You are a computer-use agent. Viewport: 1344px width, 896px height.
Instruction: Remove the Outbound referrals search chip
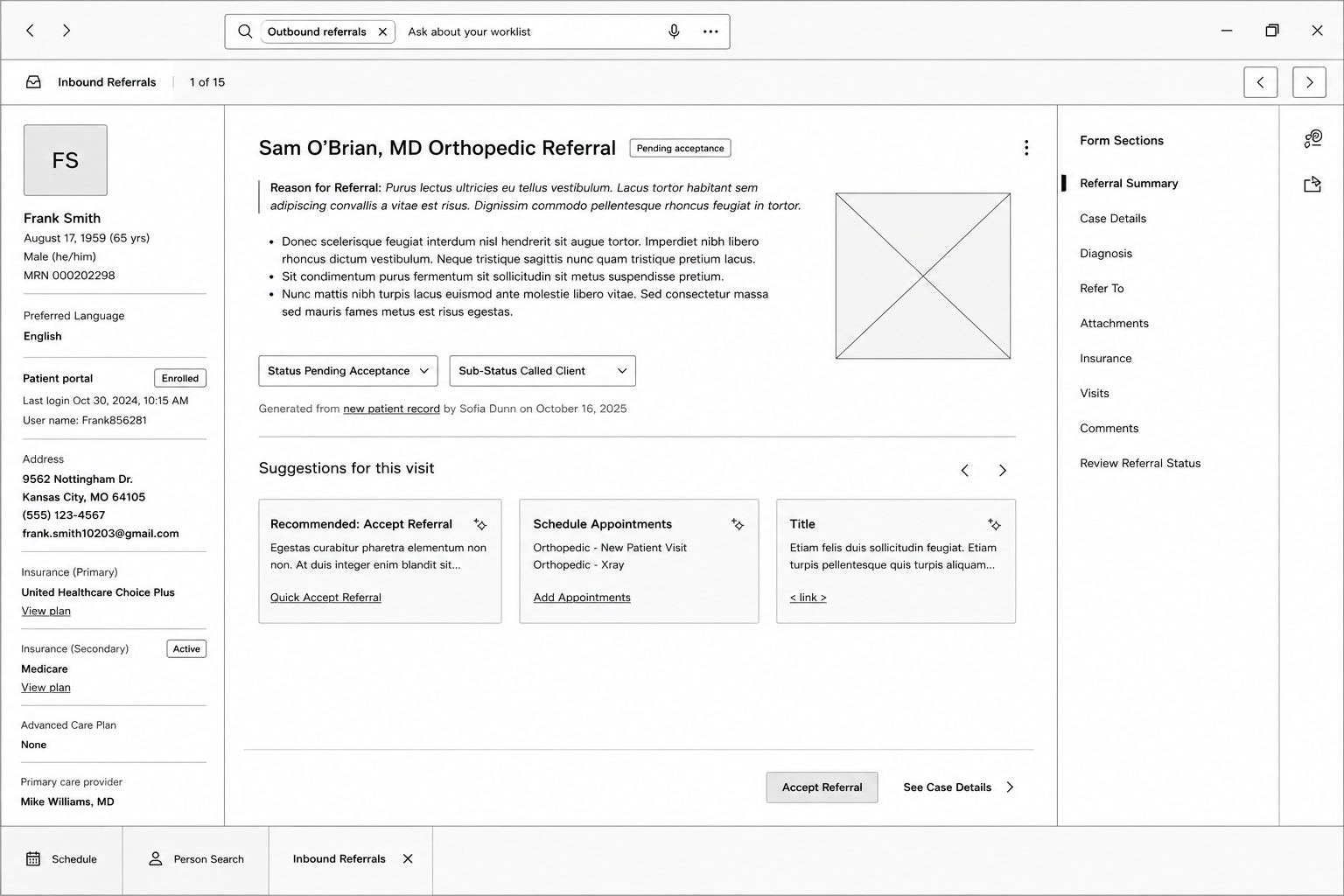382,31
